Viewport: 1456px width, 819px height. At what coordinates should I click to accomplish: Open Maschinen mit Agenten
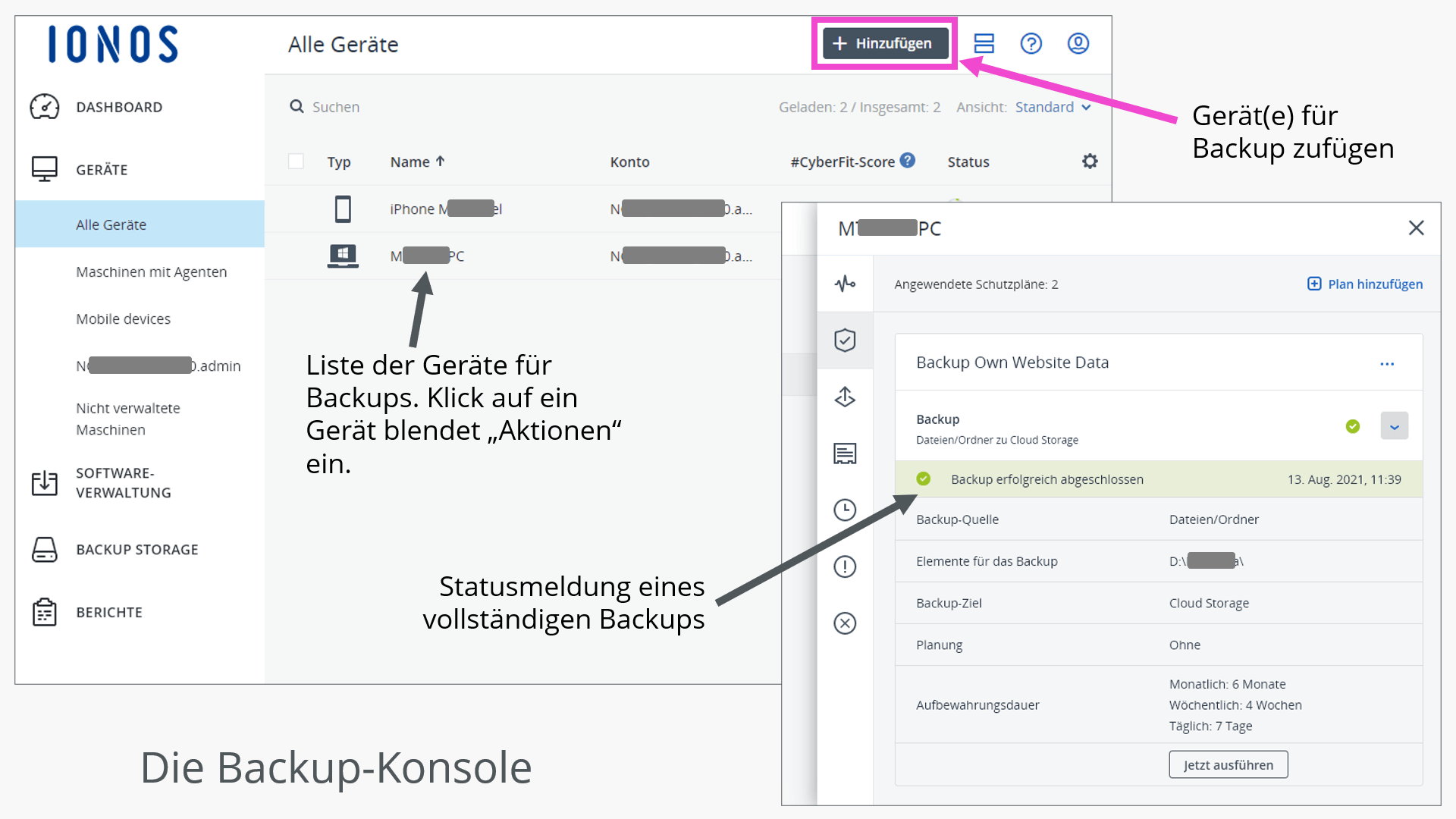151,271
